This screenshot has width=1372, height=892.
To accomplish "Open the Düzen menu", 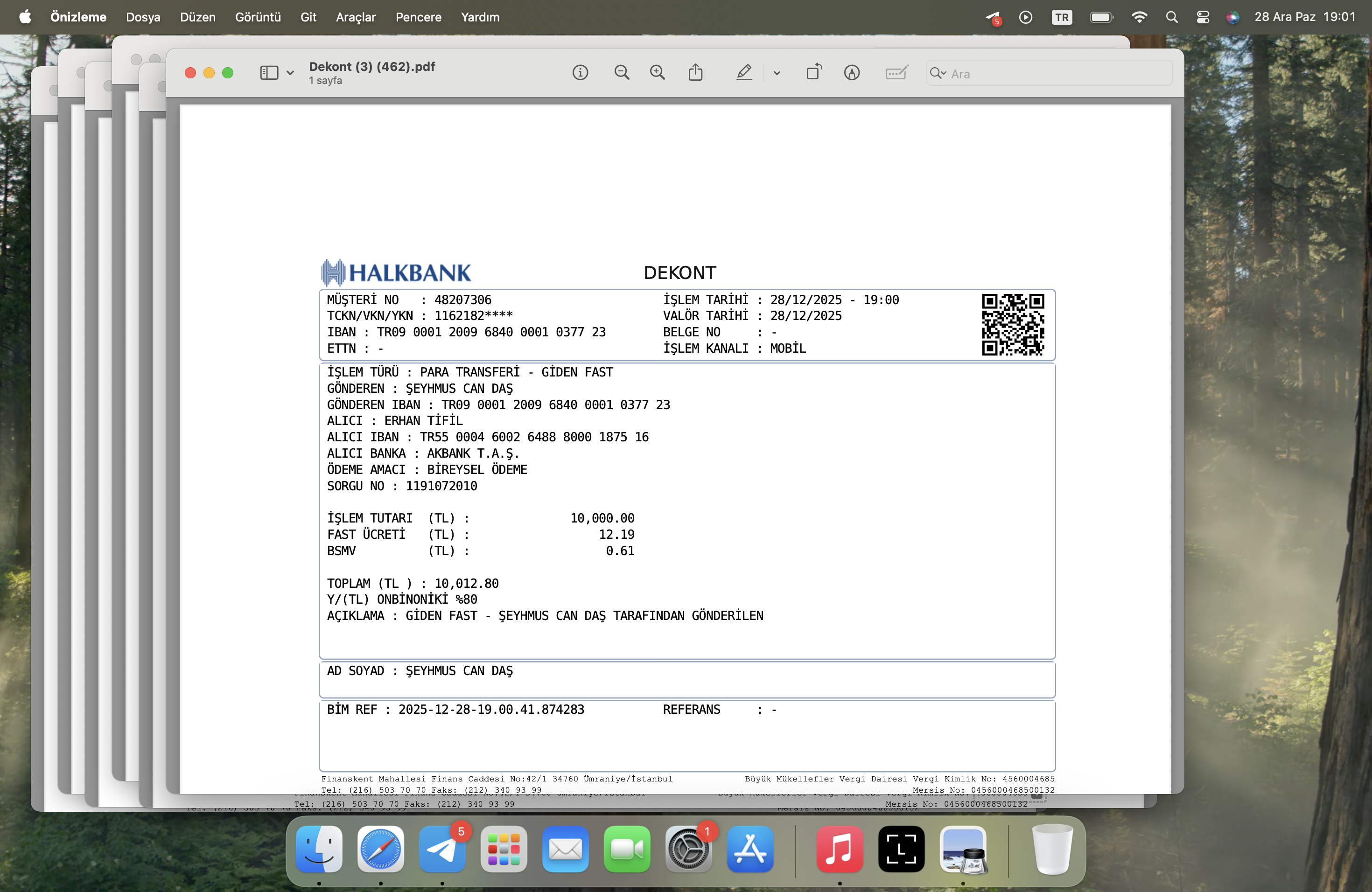I will pyautogui.click(x=198, y=17).
